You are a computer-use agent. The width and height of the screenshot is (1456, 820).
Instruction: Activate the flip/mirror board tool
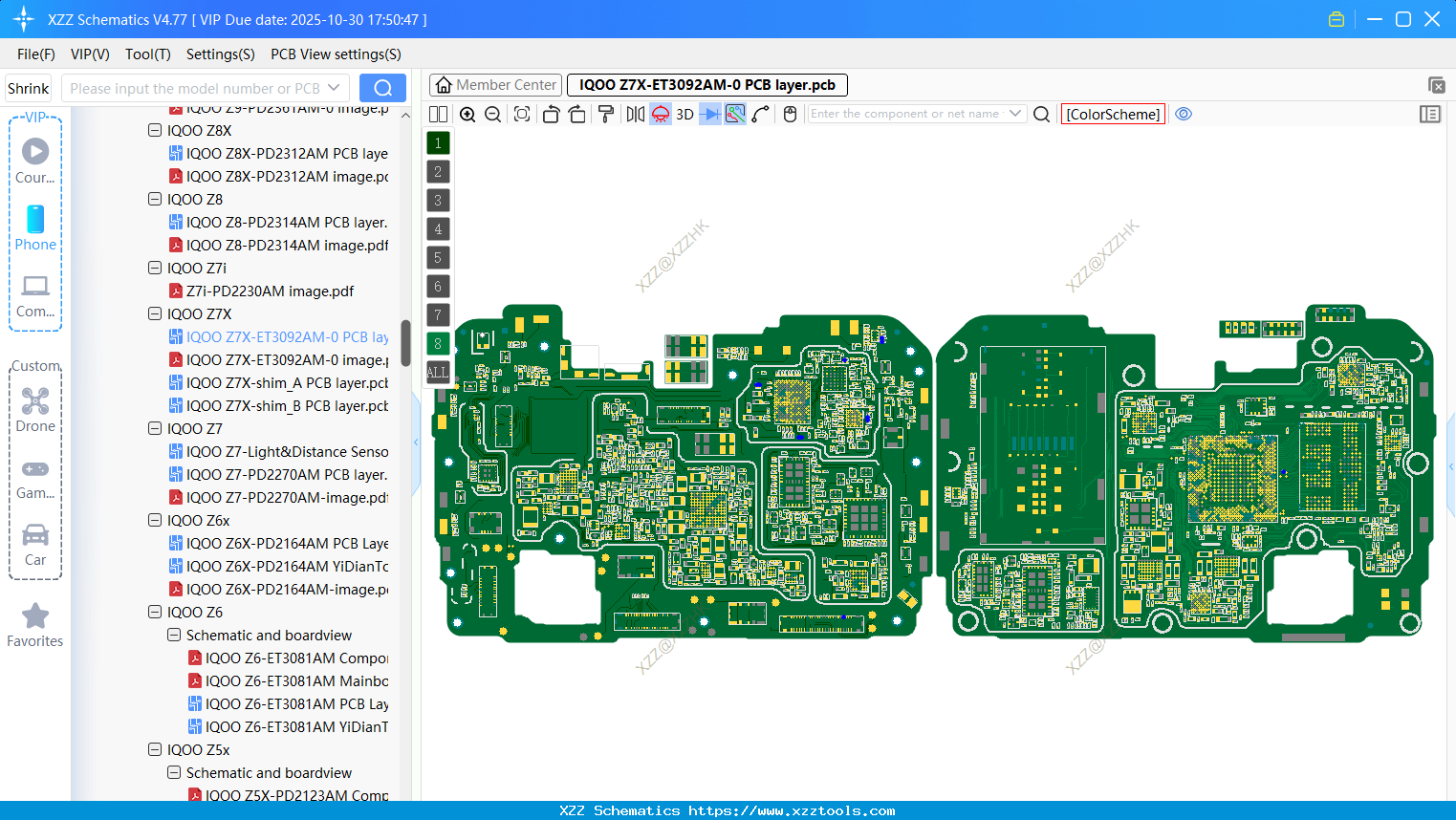pyautogui.click(x=634, y=114)
